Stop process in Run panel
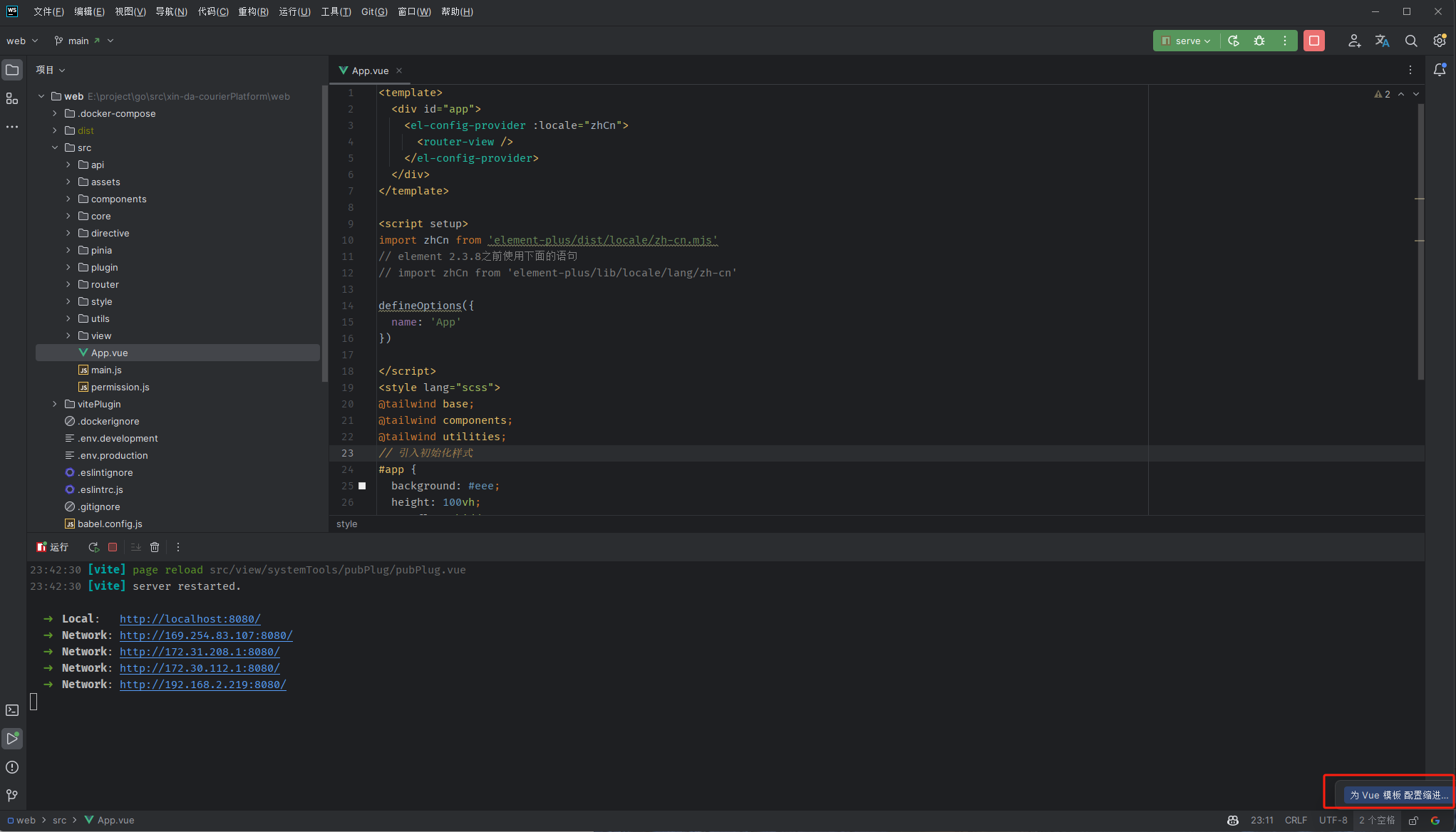 coord(113,547)
